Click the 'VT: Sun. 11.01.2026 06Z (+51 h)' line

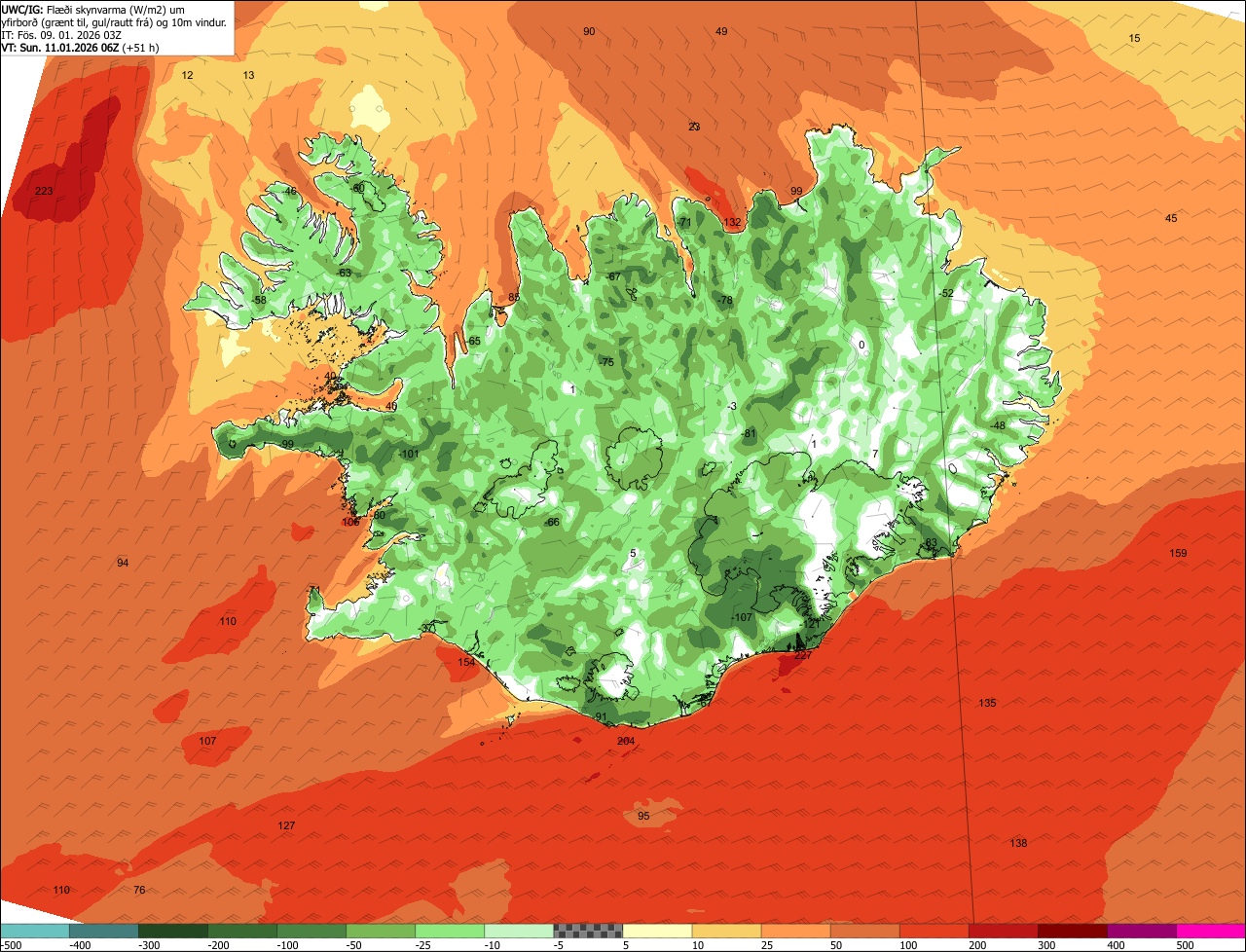(80, 48)
